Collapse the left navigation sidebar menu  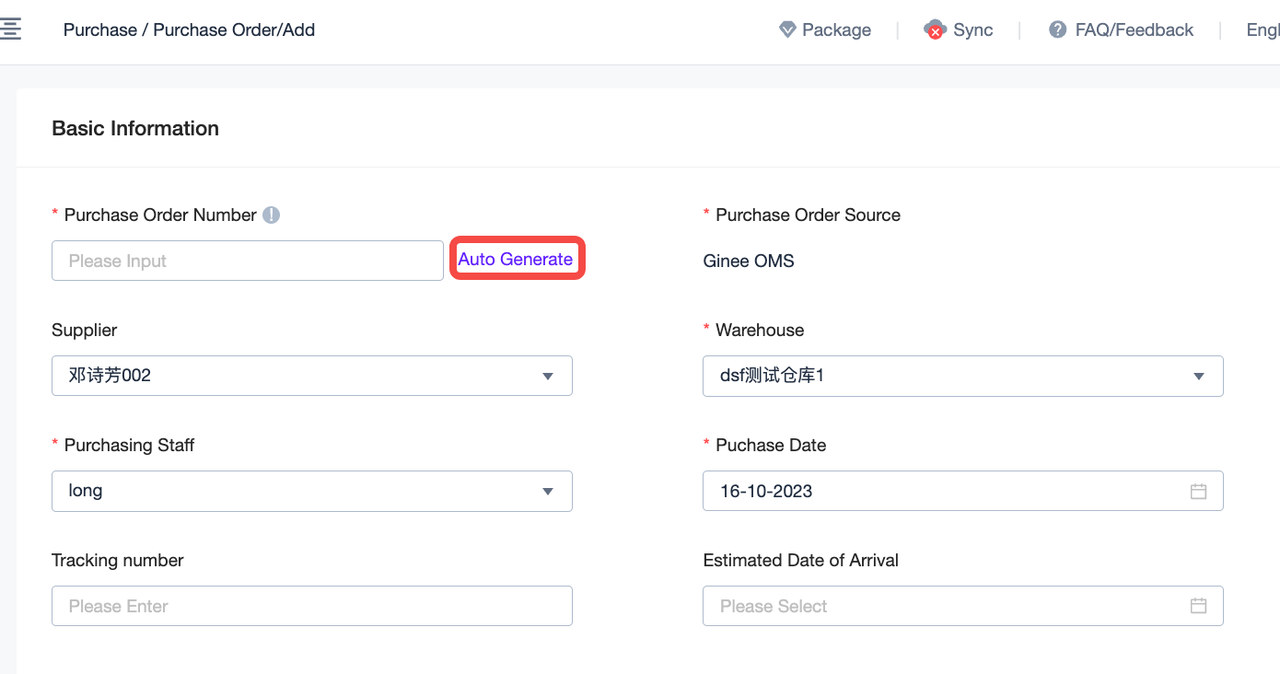coord(12,28)
